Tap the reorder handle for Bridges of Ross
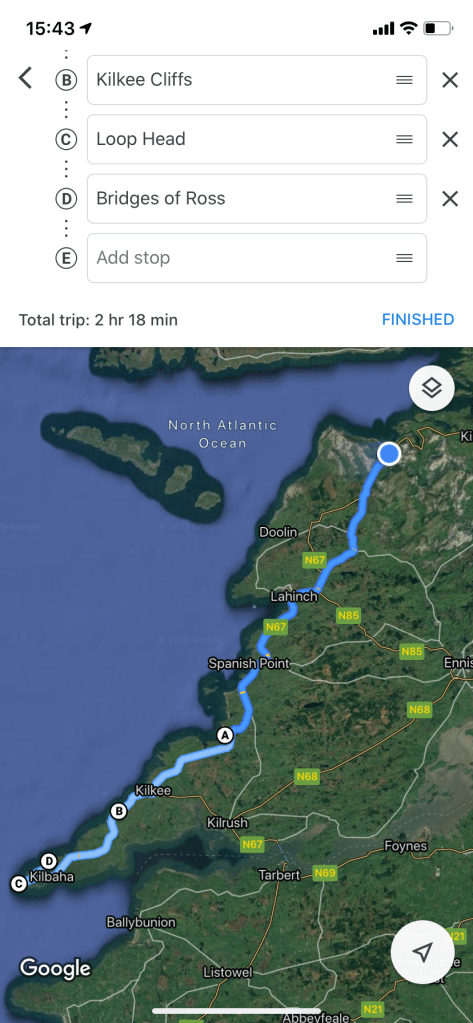Screen dimensions: 473x1023 [x=404, y=198]
